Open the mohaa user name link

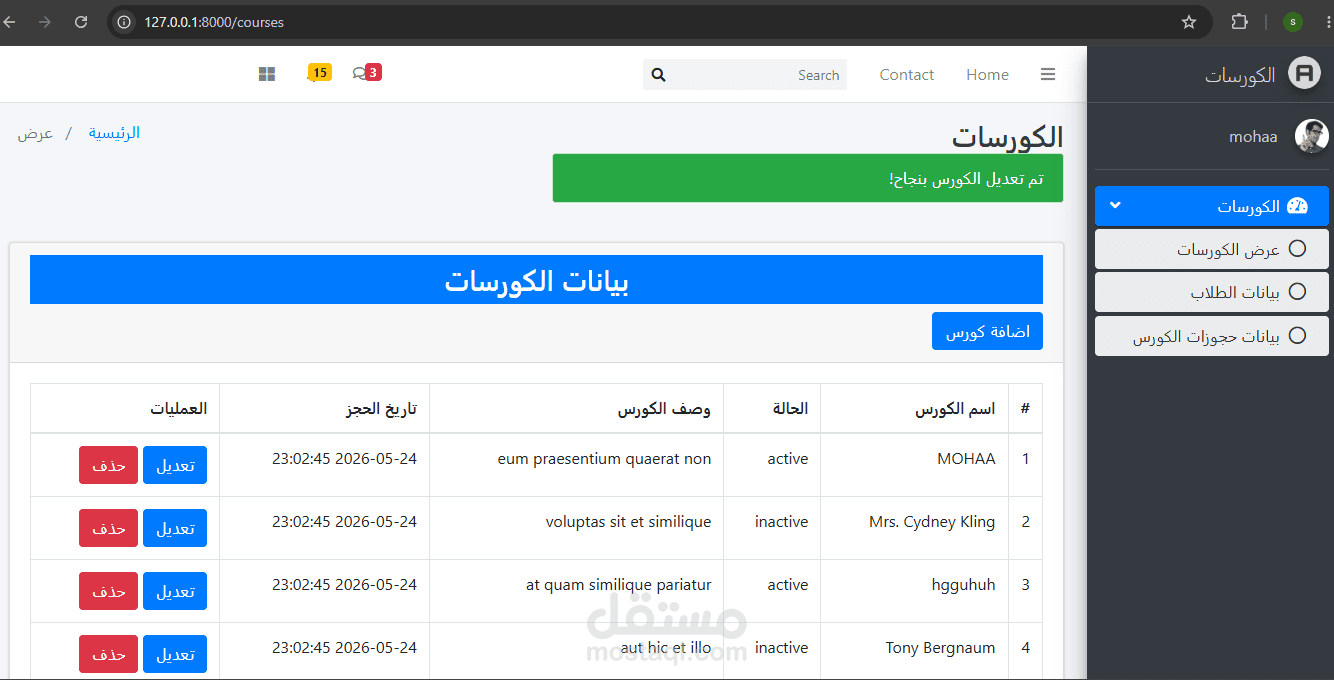[x=1253, y=137]
